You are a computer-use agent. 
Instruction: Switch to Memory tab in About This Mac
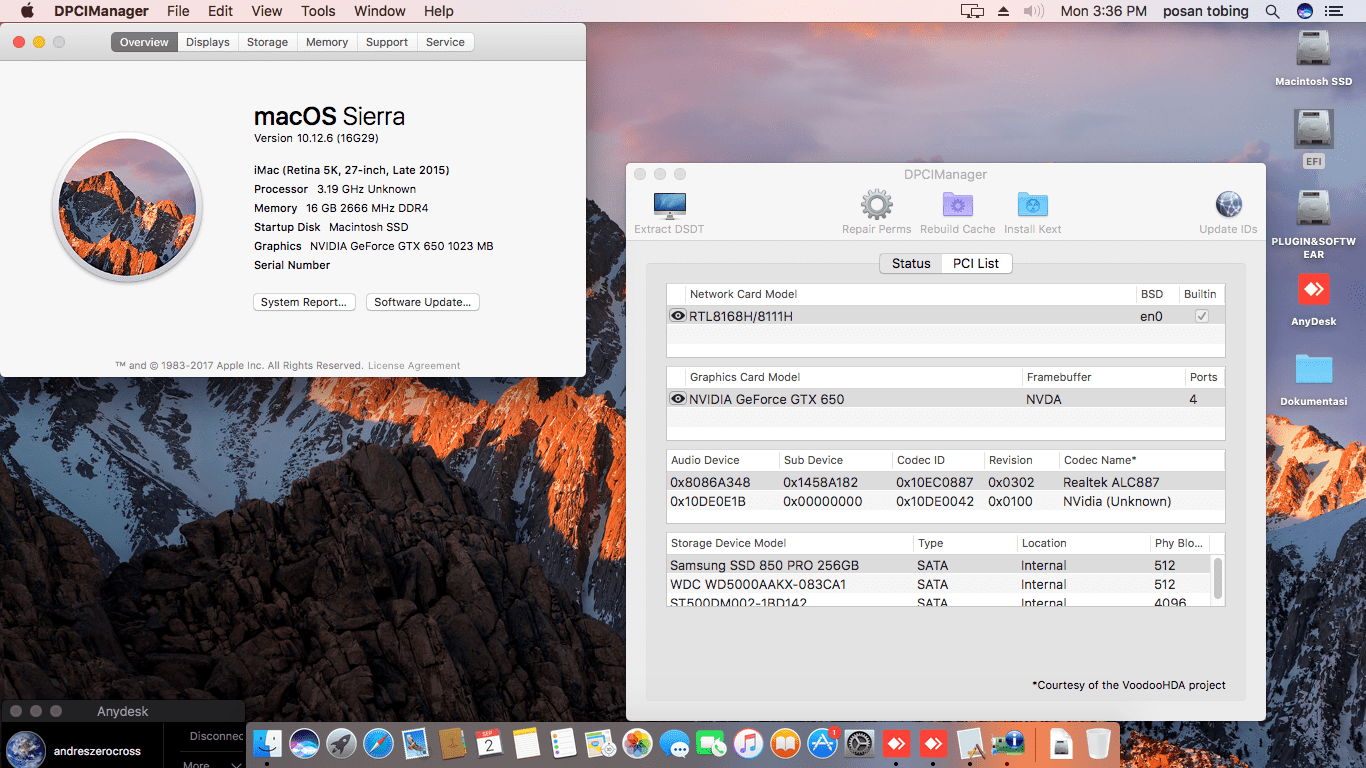pos(327,42)
